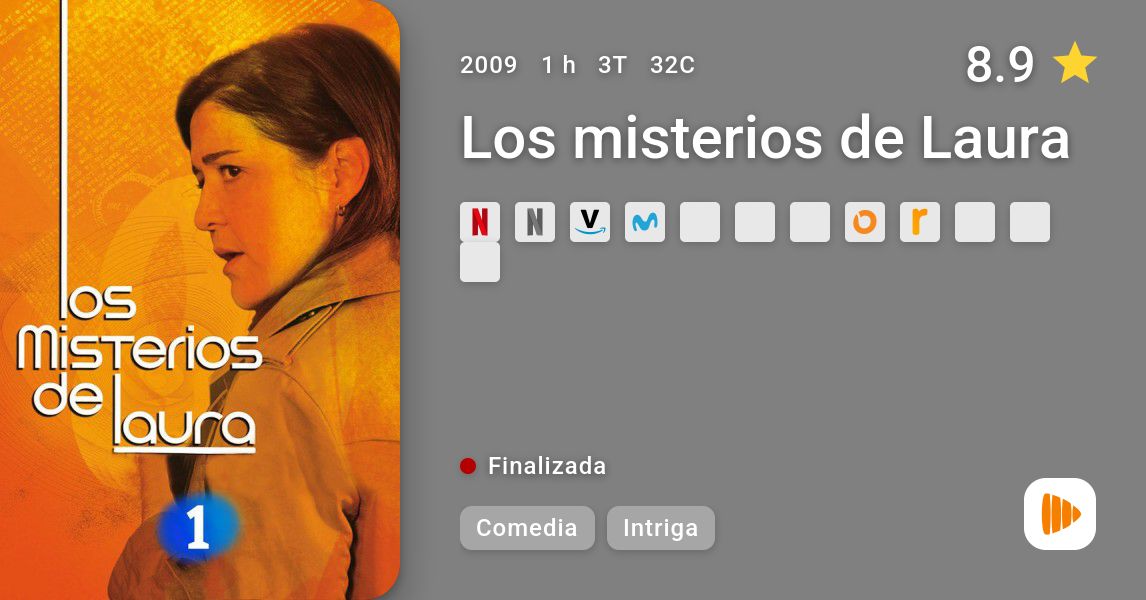1146x600 pixels.
Task: Select the 32C episodes label
Action: pyautogui.click(x=672, y=65)
